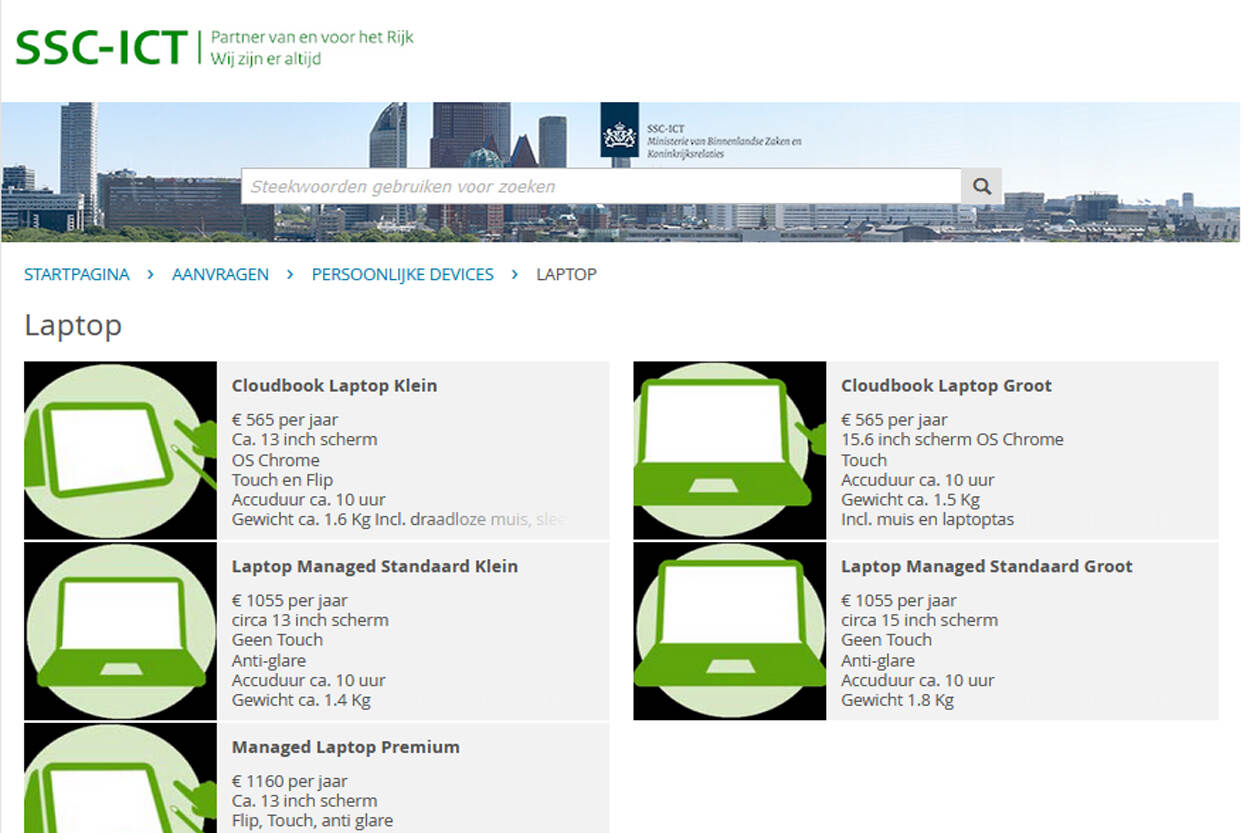1250x833 pixels.
Task: Click "Gewicht 1.8 Kg" text
Action: click(x=897, y=700)
